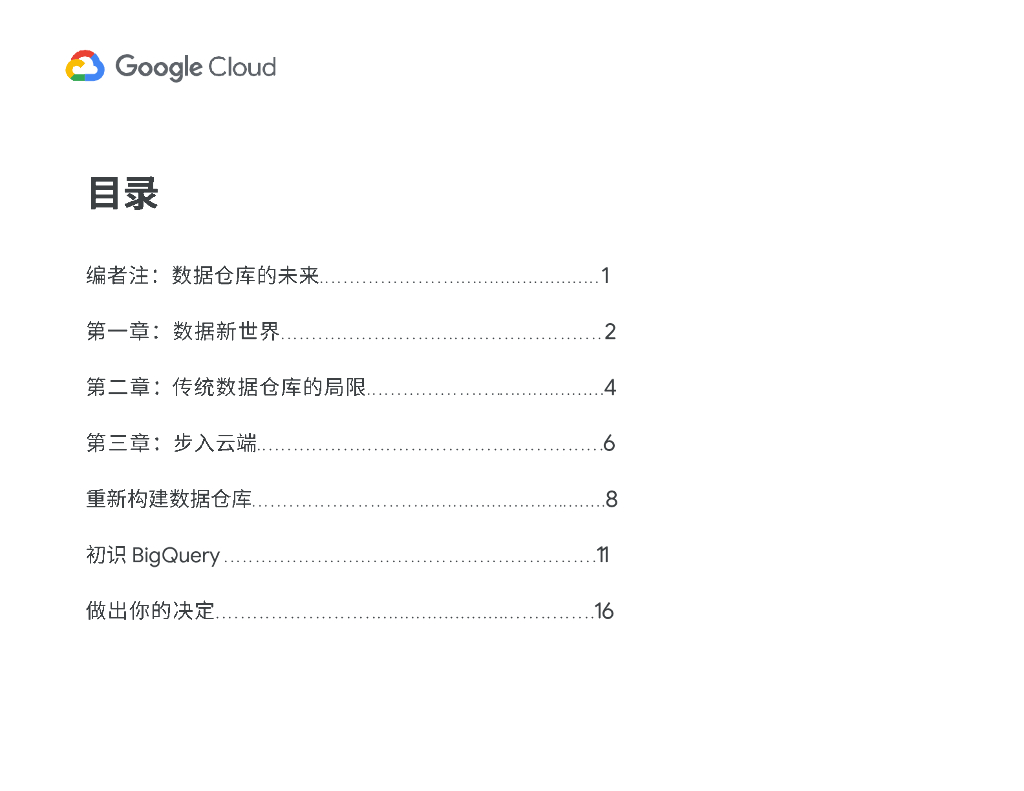Viewport: 1024px width, 791px height.
Task: Click the 目录 heading
Action: [123, 194]
